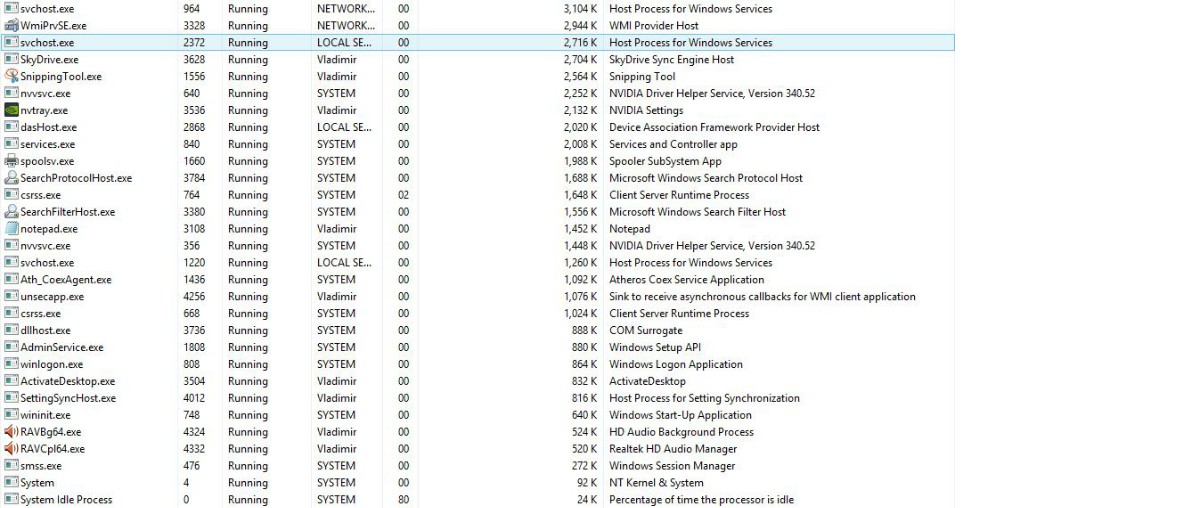Click the 'Spooler SubSystem App' description
Image resolution: width=1200 pixels, height=508 pixels.
665,162
